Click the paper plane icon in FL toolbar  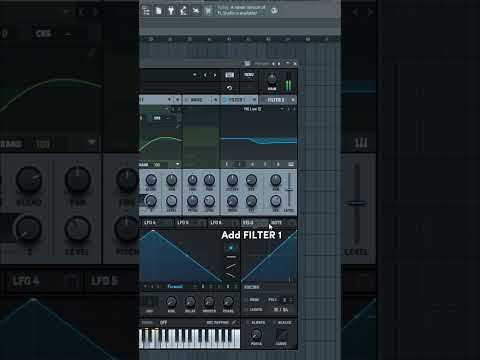point(196,11)
